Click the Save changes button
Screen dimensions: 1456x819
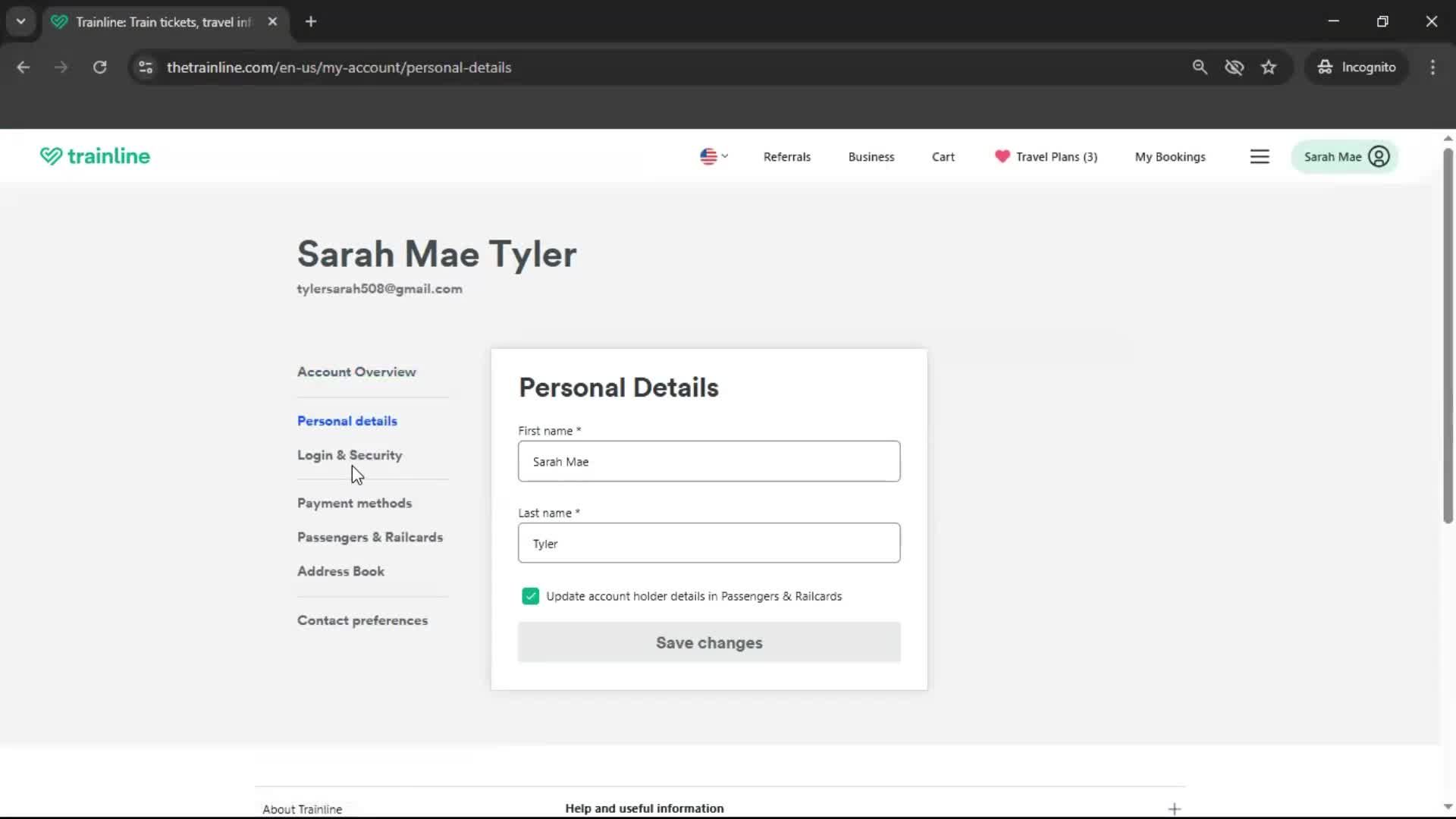pos(708,642)
